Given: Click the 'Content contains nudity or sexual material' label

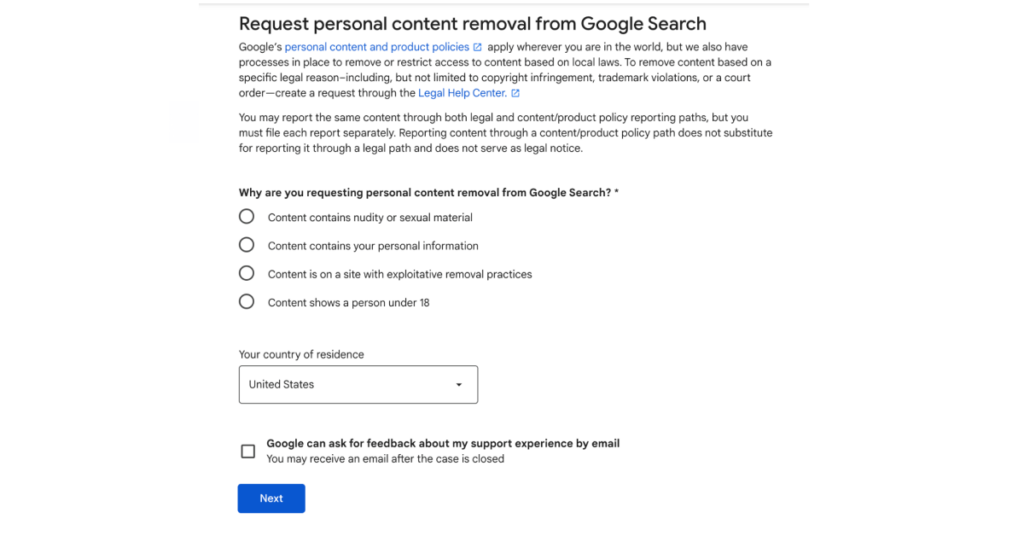Looking at the screenshot, I should [370, 217].
